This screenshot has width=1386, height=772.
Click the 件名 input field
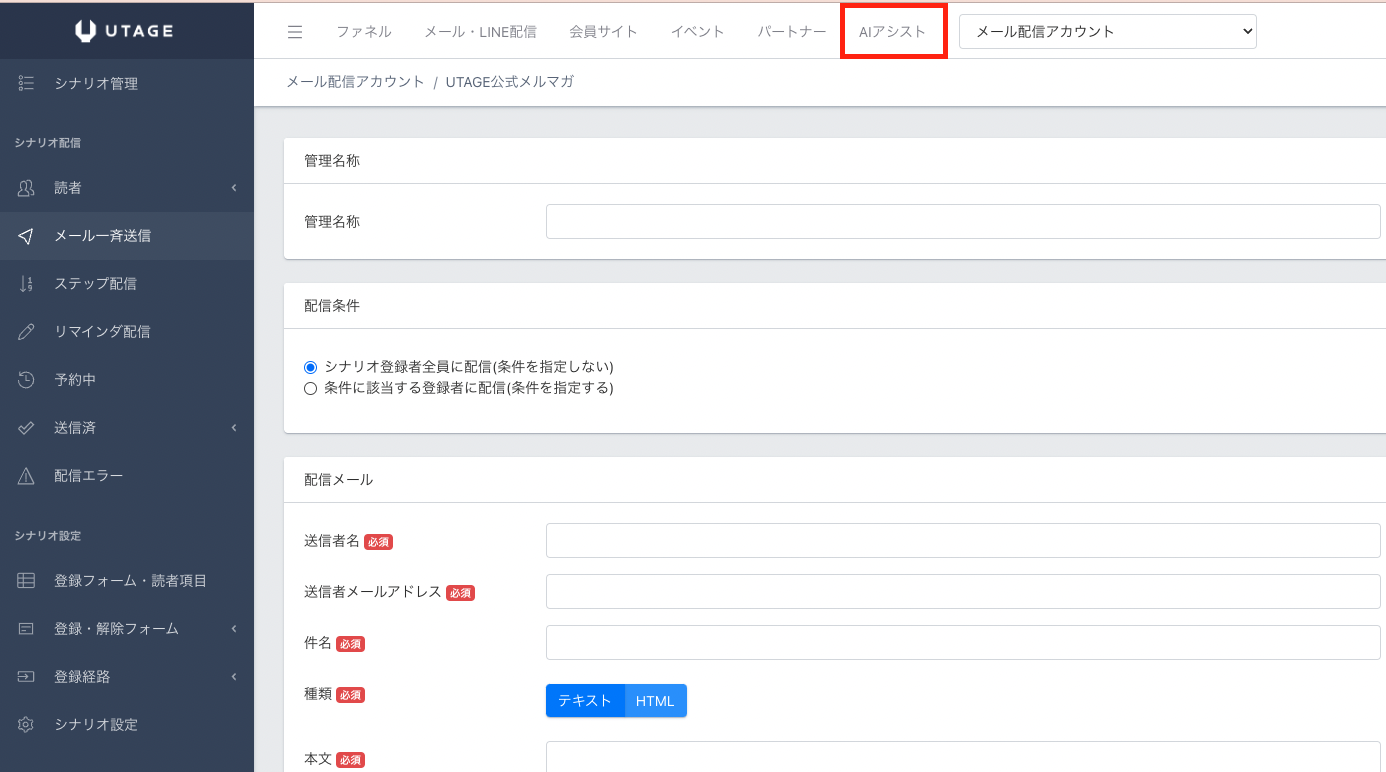[x=962, y=643]
